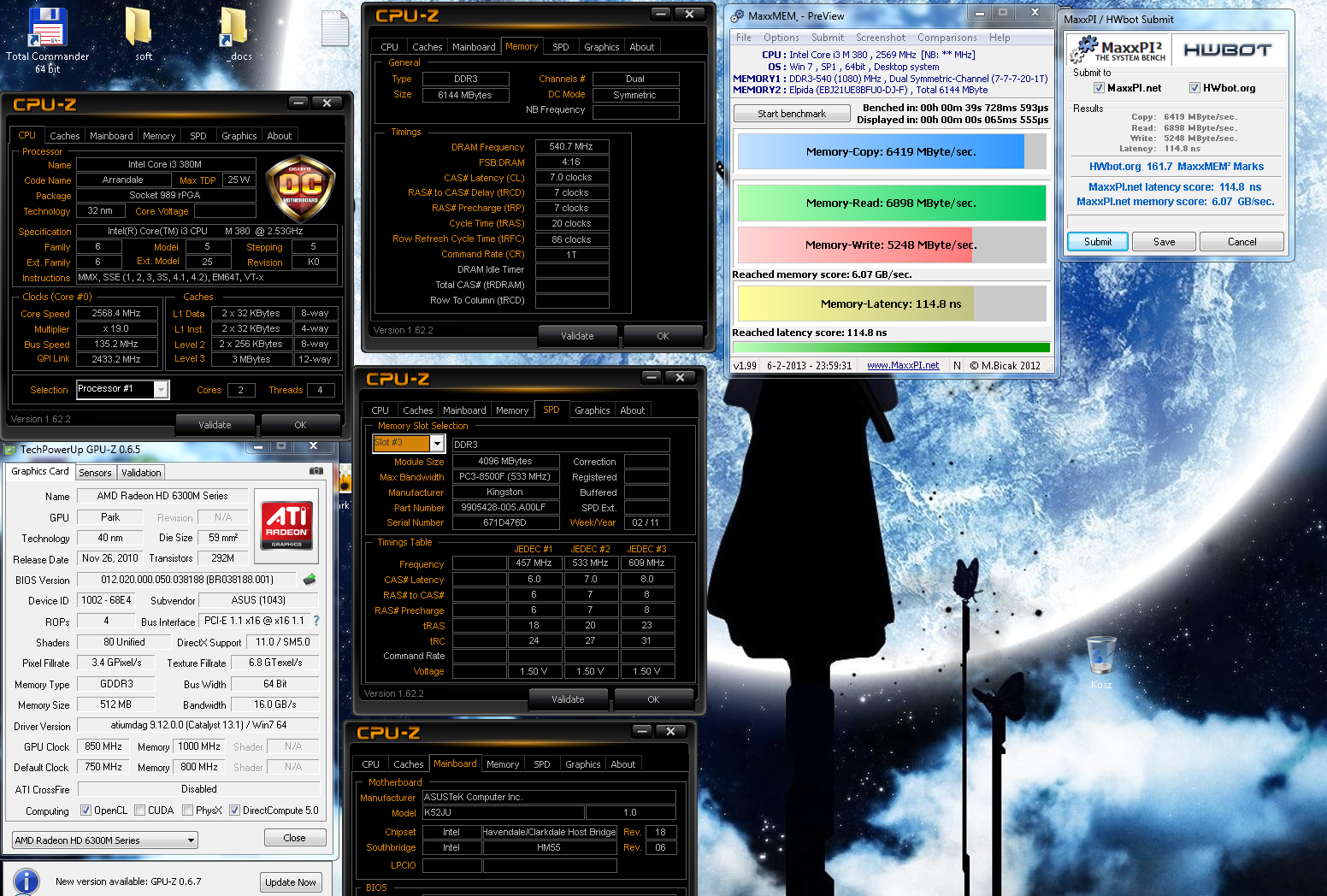Click Save in MaxxPI / HWbot dialog
The height and width of the screenshot is (896, 1327).
coord(1165,242)
